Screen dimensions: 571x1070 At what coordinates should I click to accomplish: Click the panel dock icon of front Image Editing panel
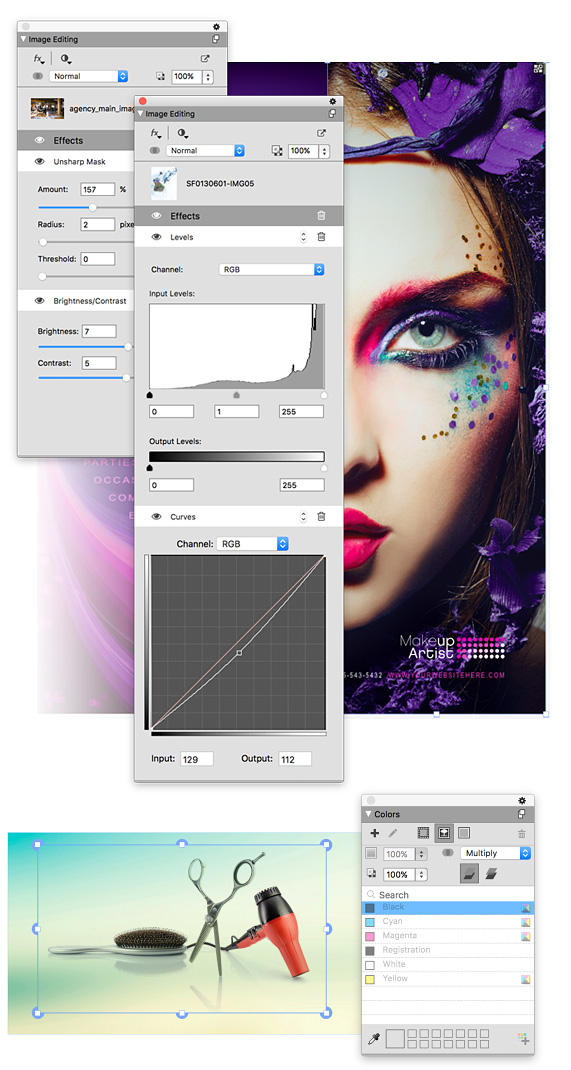pyautogui.click(x=332, y=114)
